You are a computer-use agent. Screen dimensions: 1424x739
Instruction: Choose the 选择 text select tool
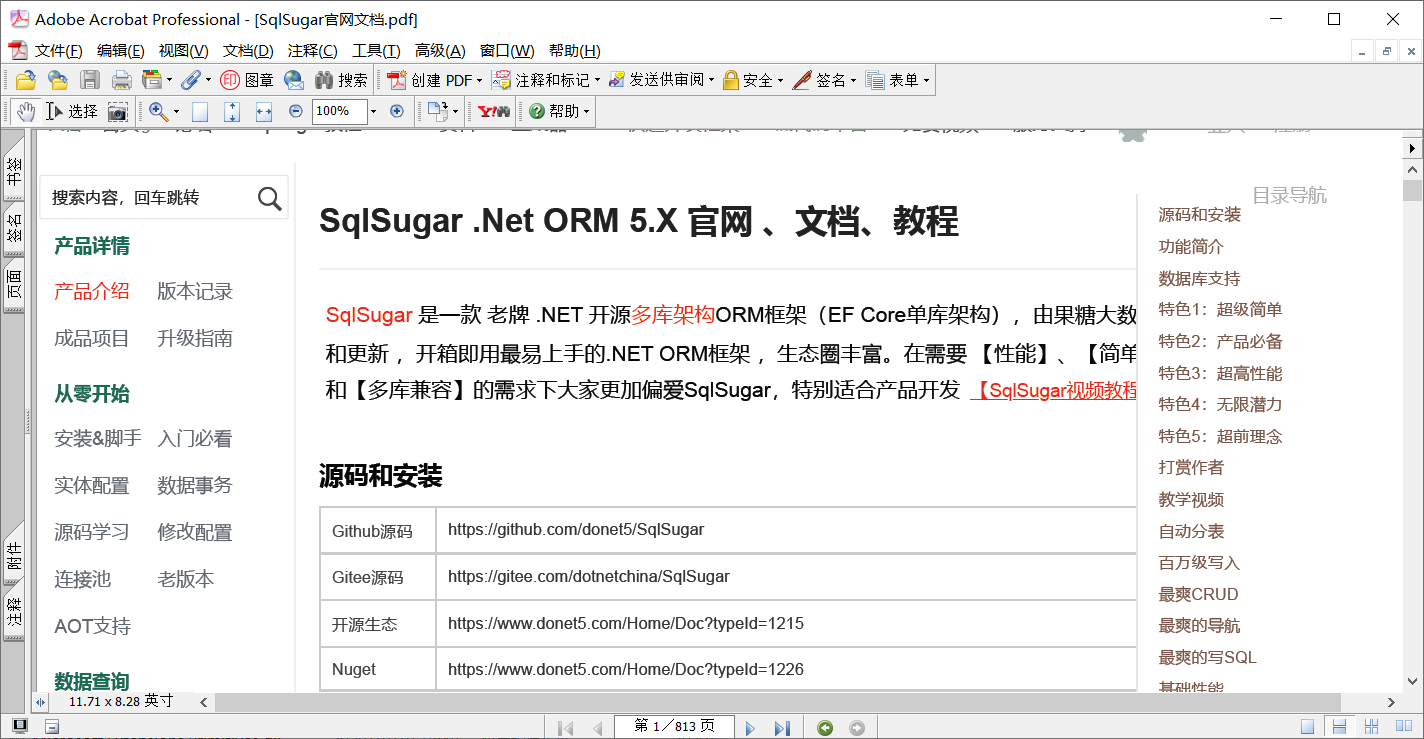(72, 111)
